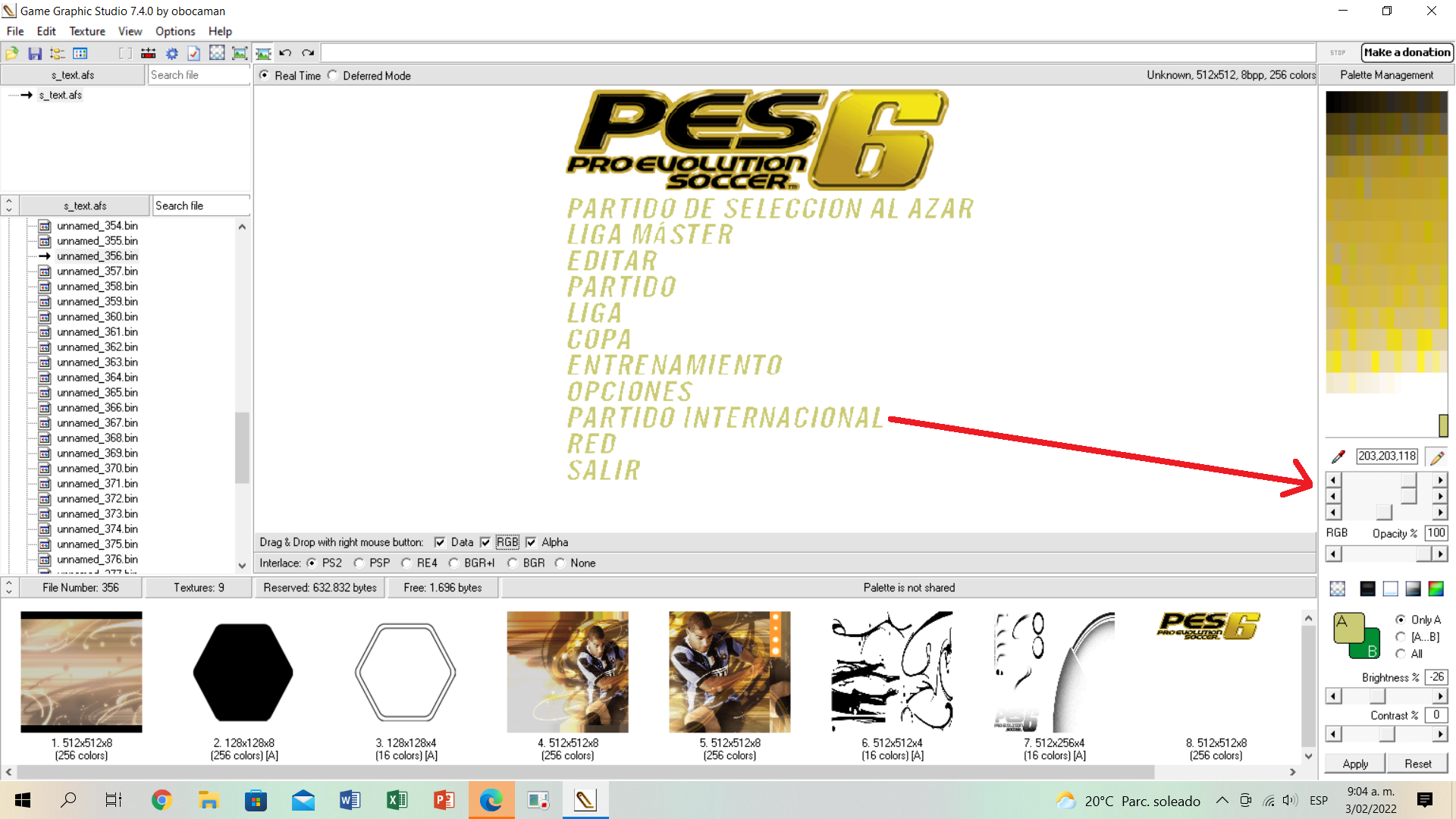Uncheck the Alpha checkbox
Screen dimensions: 1456x819
click(x=531, y=542)
